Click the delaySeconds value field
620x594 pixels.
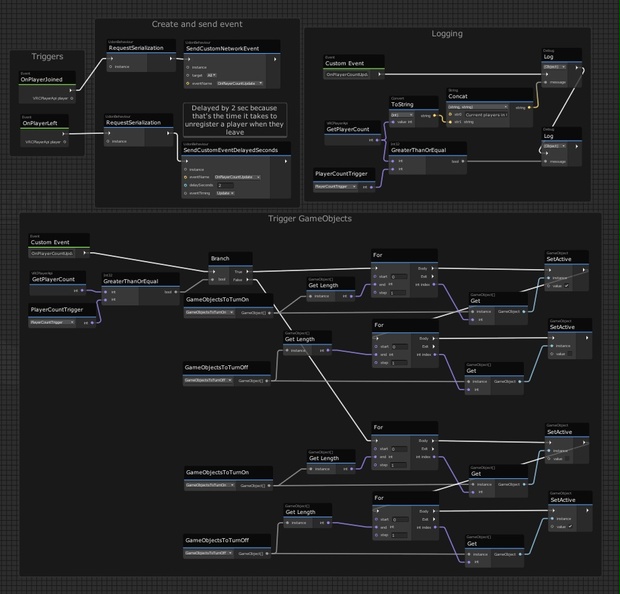pos(225,185)
